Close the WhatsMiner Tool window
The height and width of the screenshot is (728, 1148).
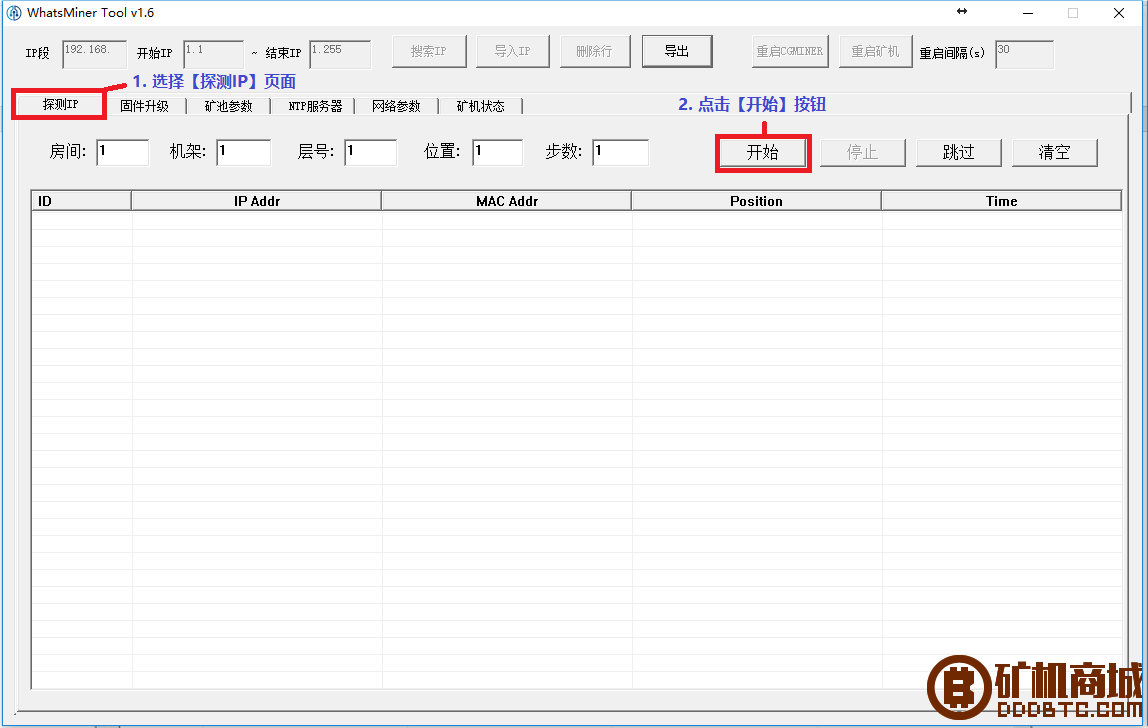[1119, 13]
